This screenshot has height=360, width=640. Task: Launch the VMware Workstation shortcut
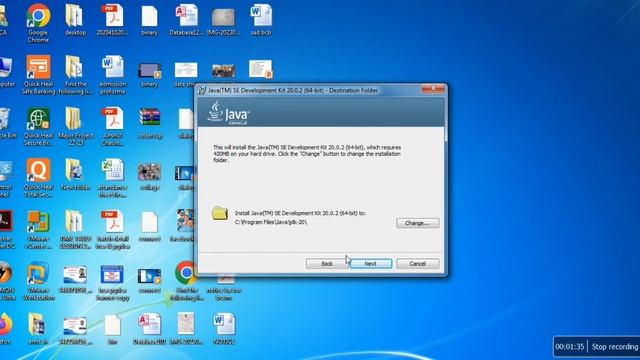pos(38,282)
